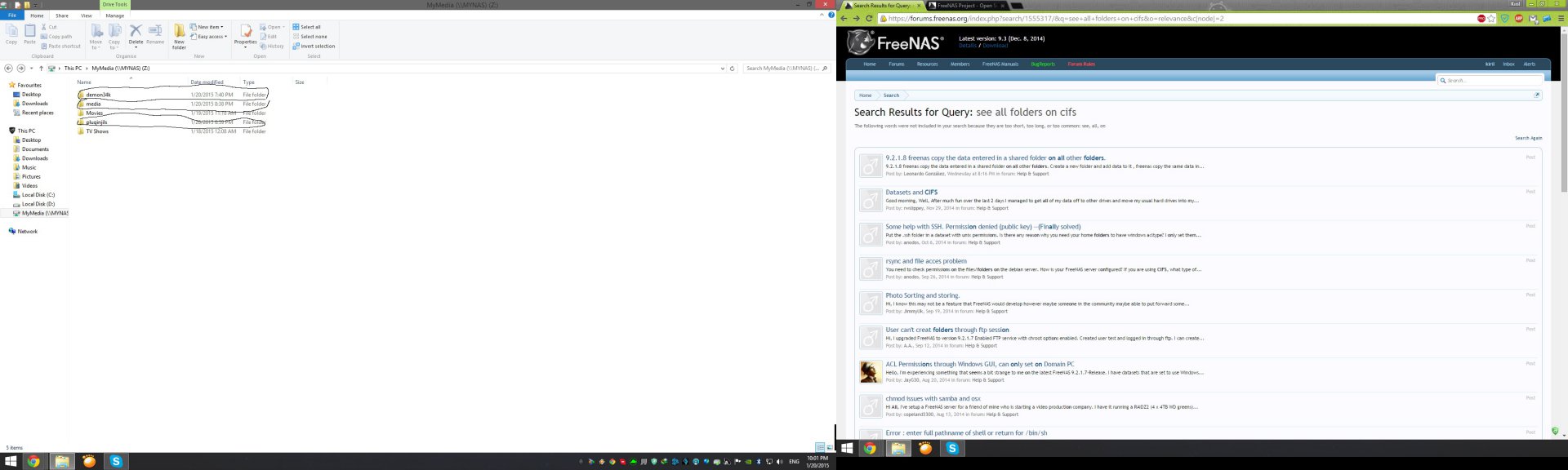Image resolution: width=1568 pixels, height=470 pixels.
Task: Open the Chrome hamburger menu
Action: [1561, 18]
